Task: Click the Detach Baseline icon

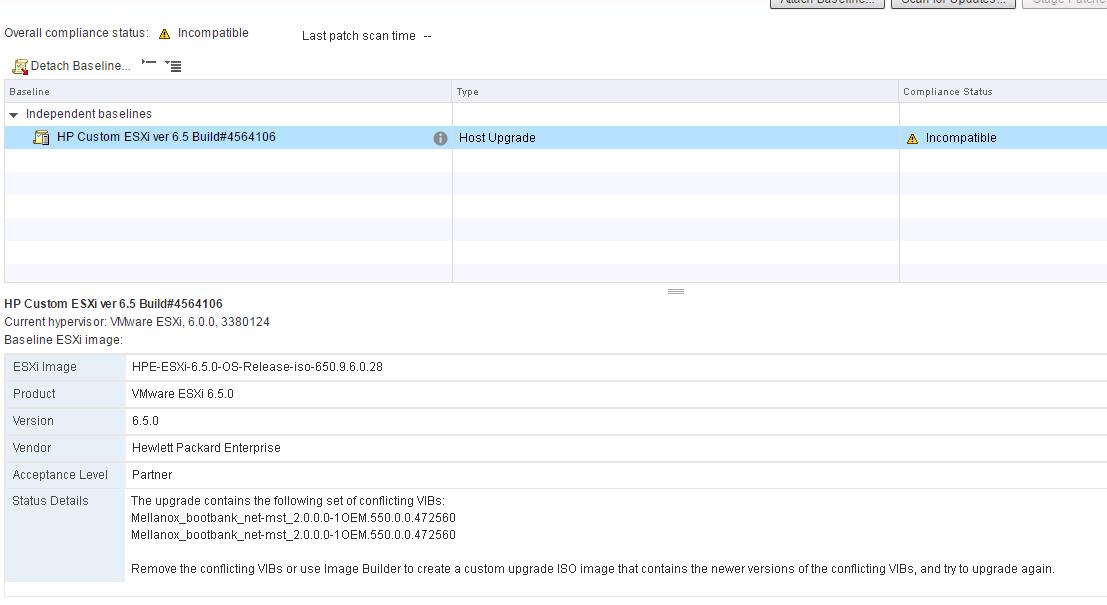Action: coord(19,66)
